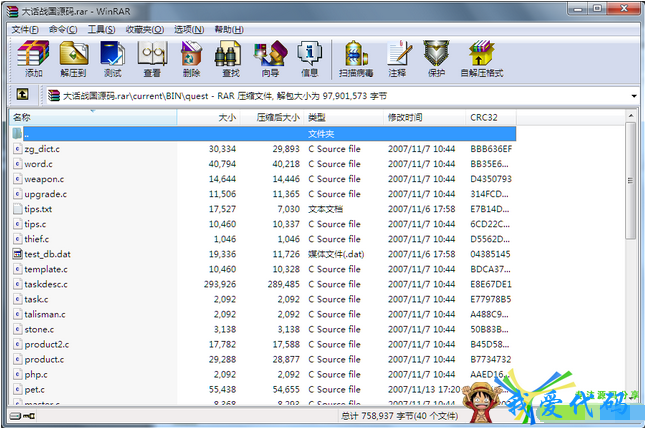Select the thief.c file row
645x428 pixels.
pos(263,239)
